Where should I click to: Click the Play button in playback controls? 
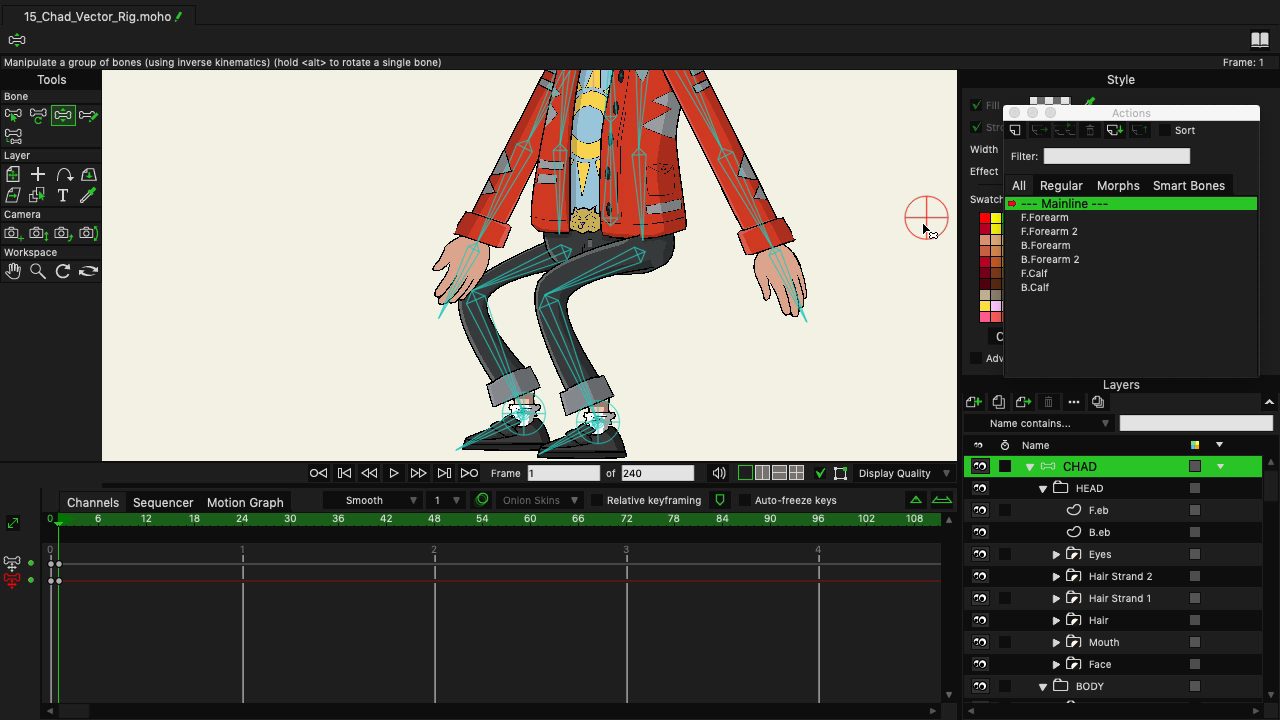point(394,473)
